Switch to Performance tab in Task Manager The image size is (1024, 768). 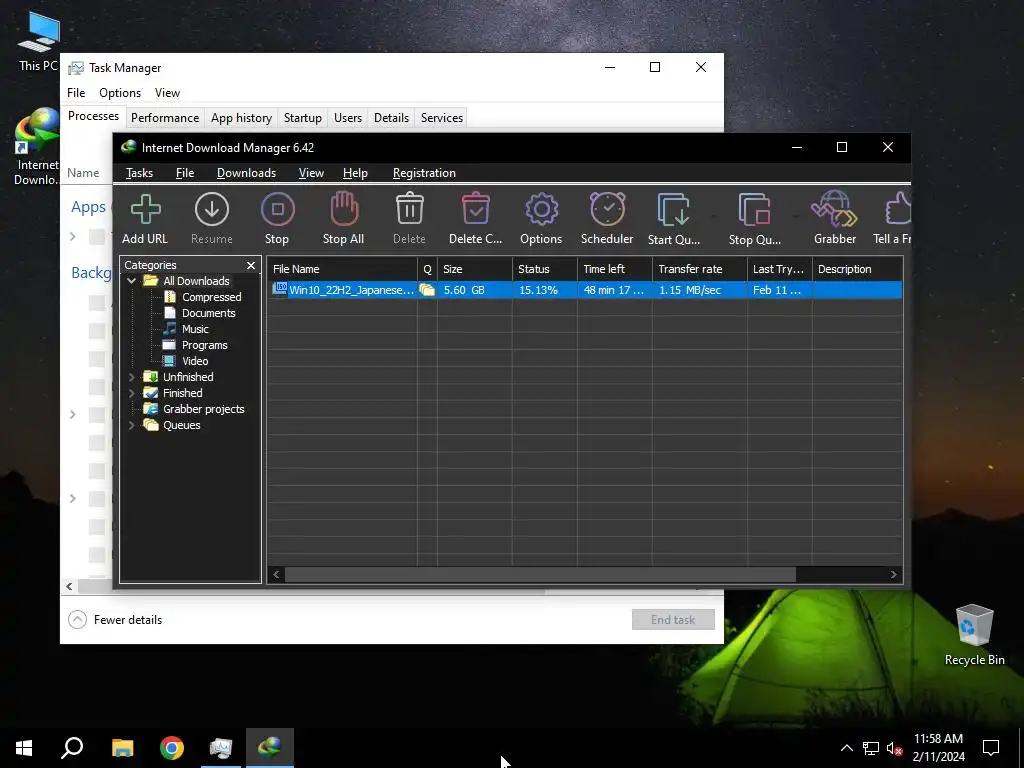coord(165,118)
